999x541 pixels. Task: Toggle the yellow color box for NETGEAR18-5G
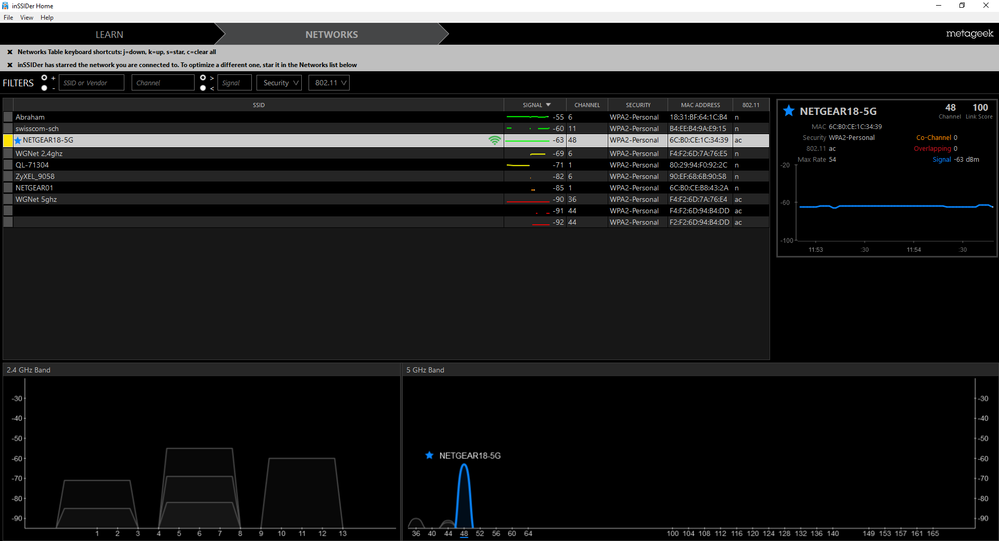pos(8,140)
